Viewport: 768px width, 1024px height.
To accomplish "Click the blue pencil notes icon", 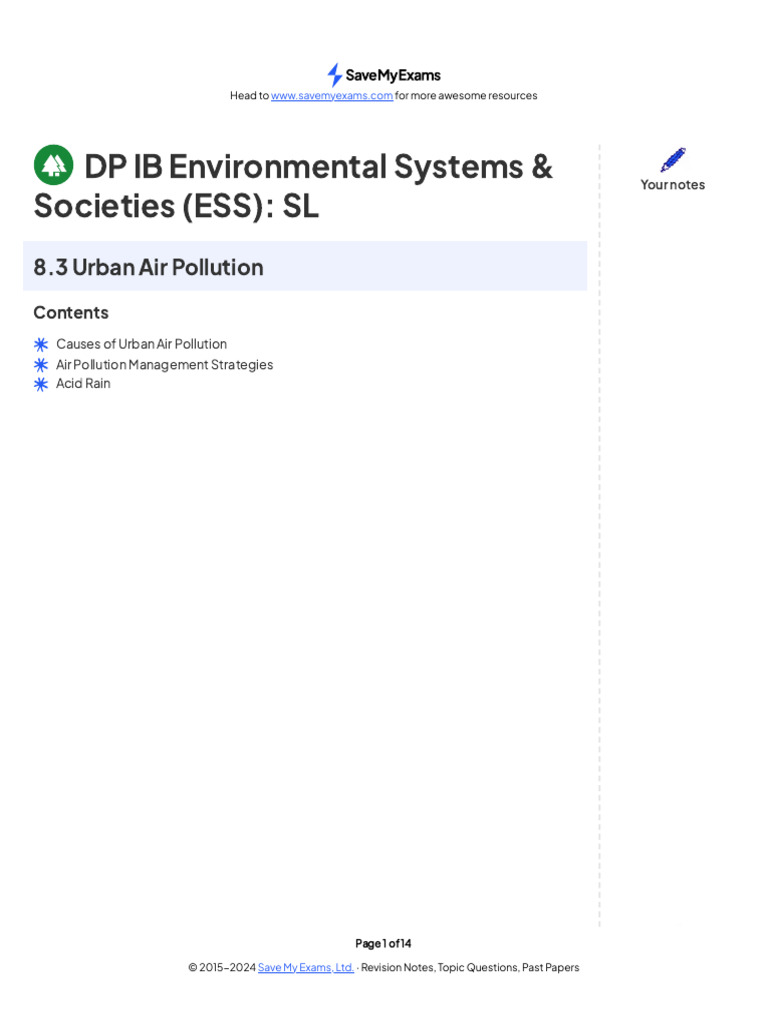I will coord(673,159).
